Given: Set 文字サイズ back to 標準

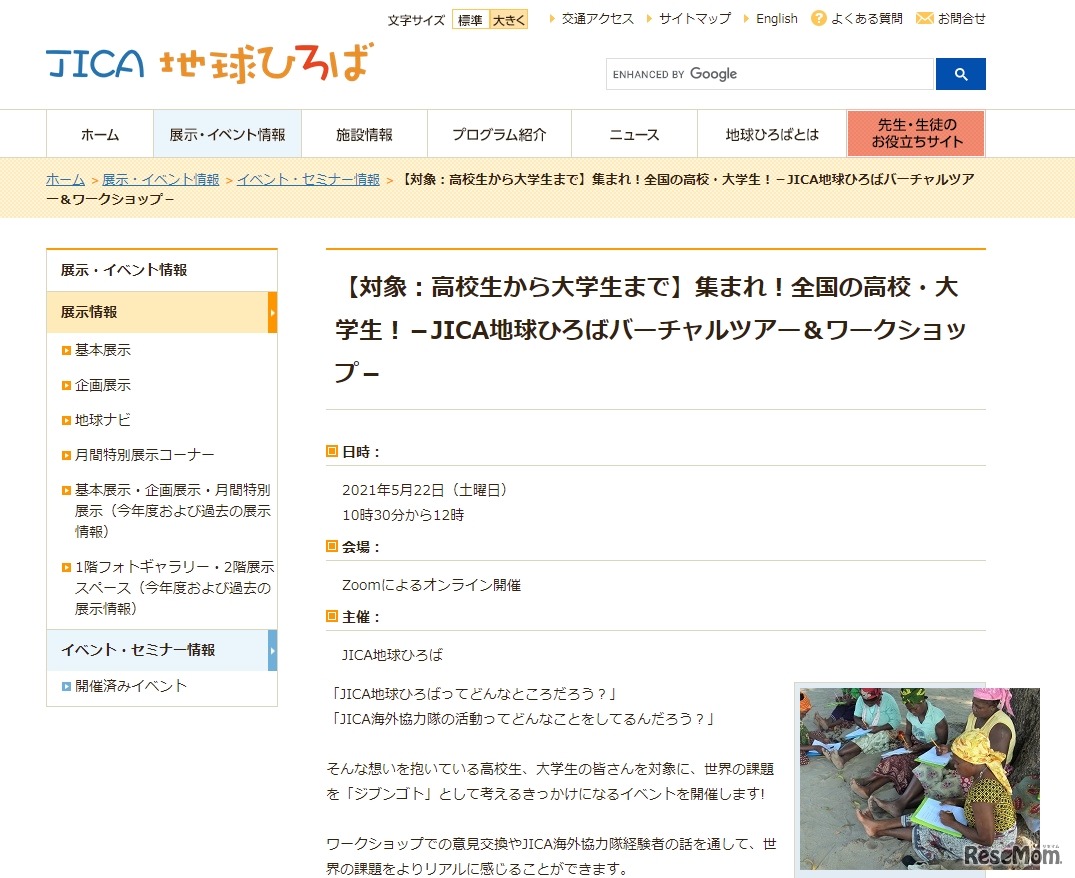Looking at the screenshot, I should [x=470, y=19].
